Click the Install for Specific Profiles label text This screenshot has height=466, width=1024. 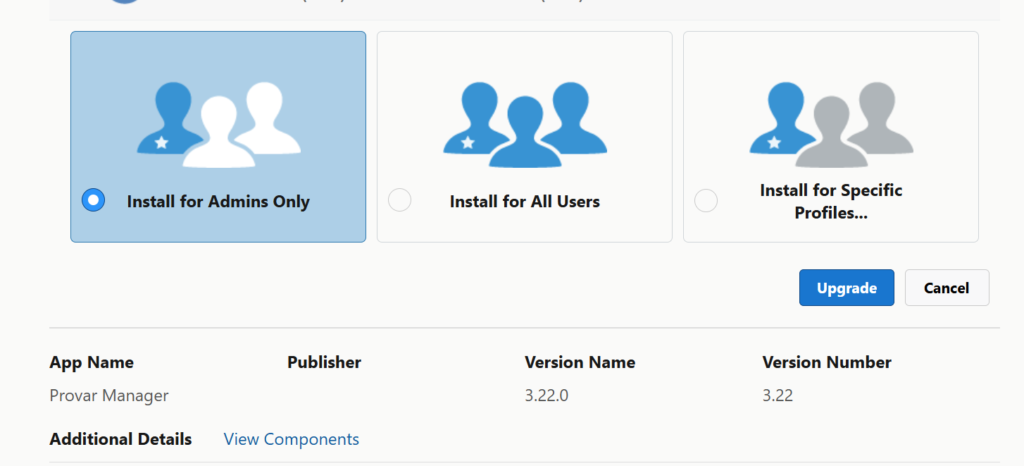coord(831,201)
